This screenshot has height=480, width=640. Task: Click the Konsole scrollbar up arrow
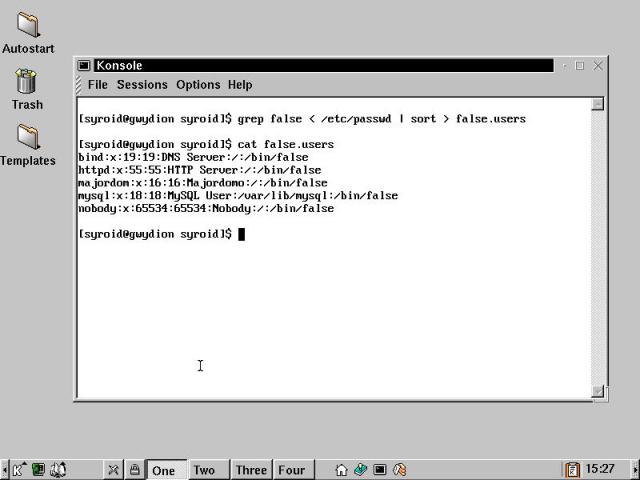pyautogui.click(x=597, y=104)
